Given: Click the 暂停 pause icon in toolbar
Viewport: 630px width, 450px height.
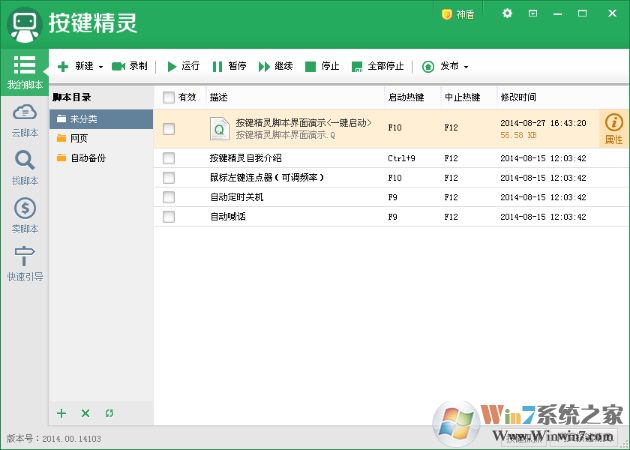Looking at the screenshot, I should pyautogui.click(x=217, y=66).
